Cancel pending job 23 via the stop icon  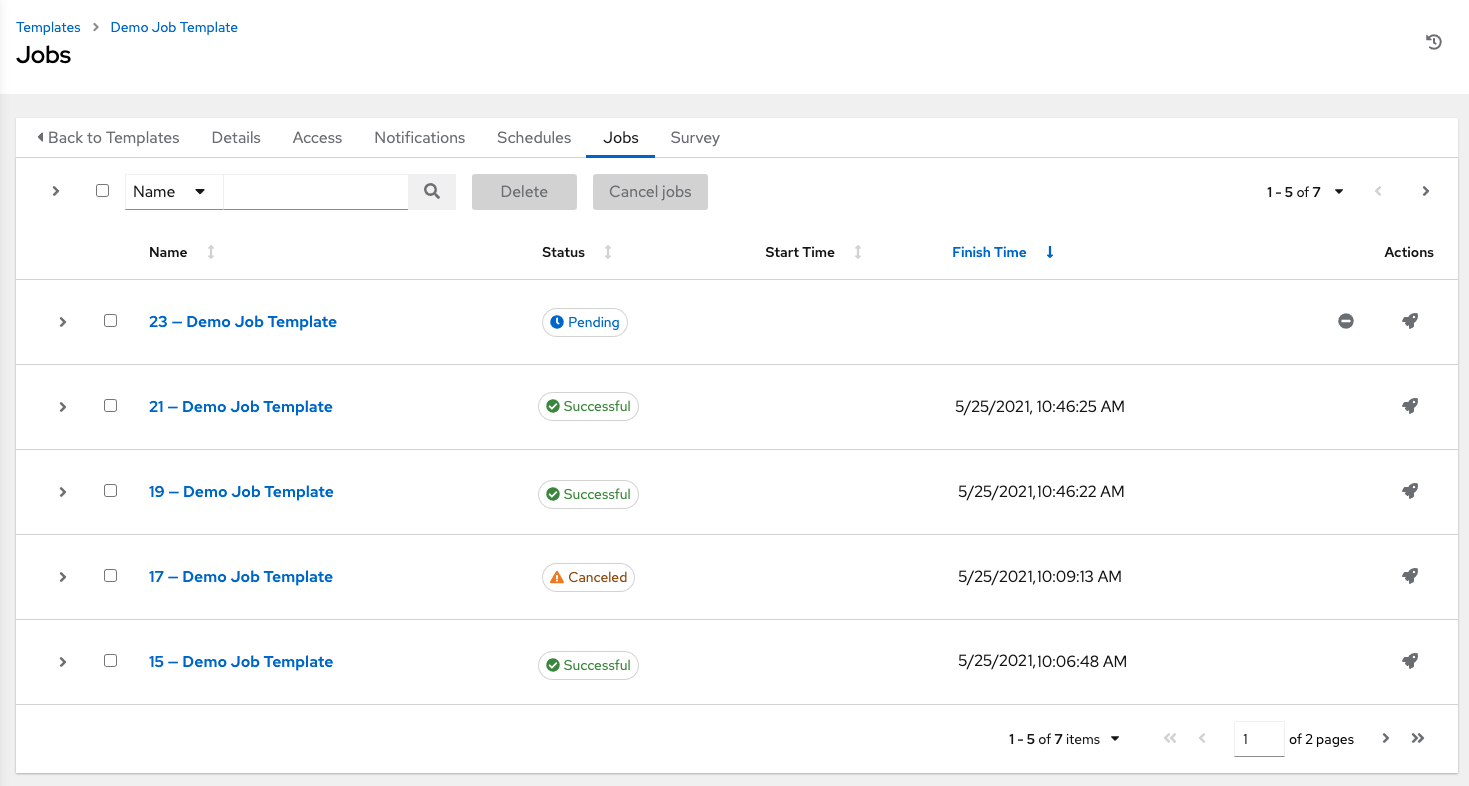1346,321
